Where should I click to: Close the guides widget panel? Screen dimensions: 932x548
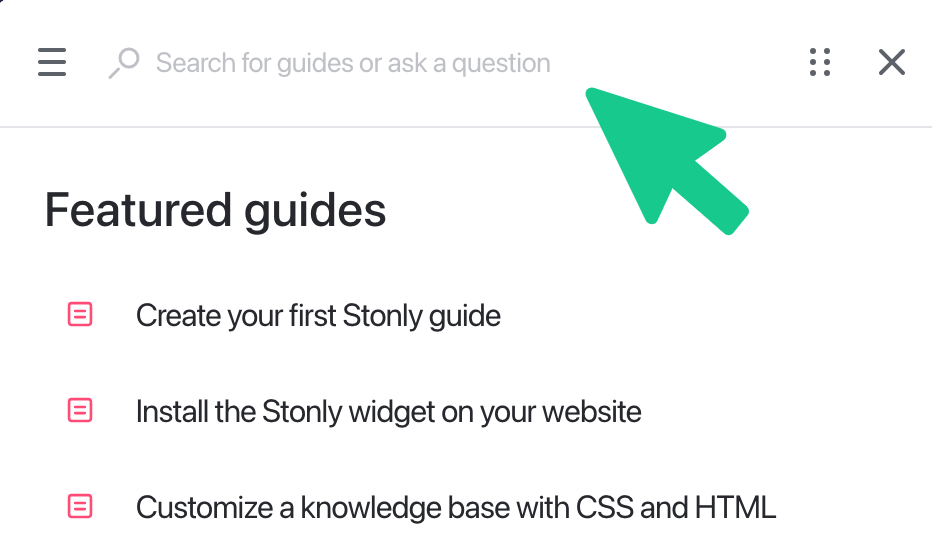point(891,63)
